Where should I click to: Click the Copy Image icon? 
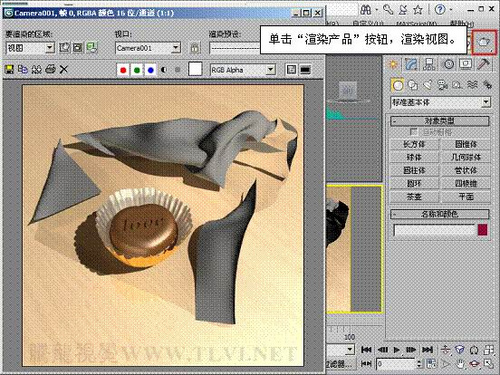[23, 69]
